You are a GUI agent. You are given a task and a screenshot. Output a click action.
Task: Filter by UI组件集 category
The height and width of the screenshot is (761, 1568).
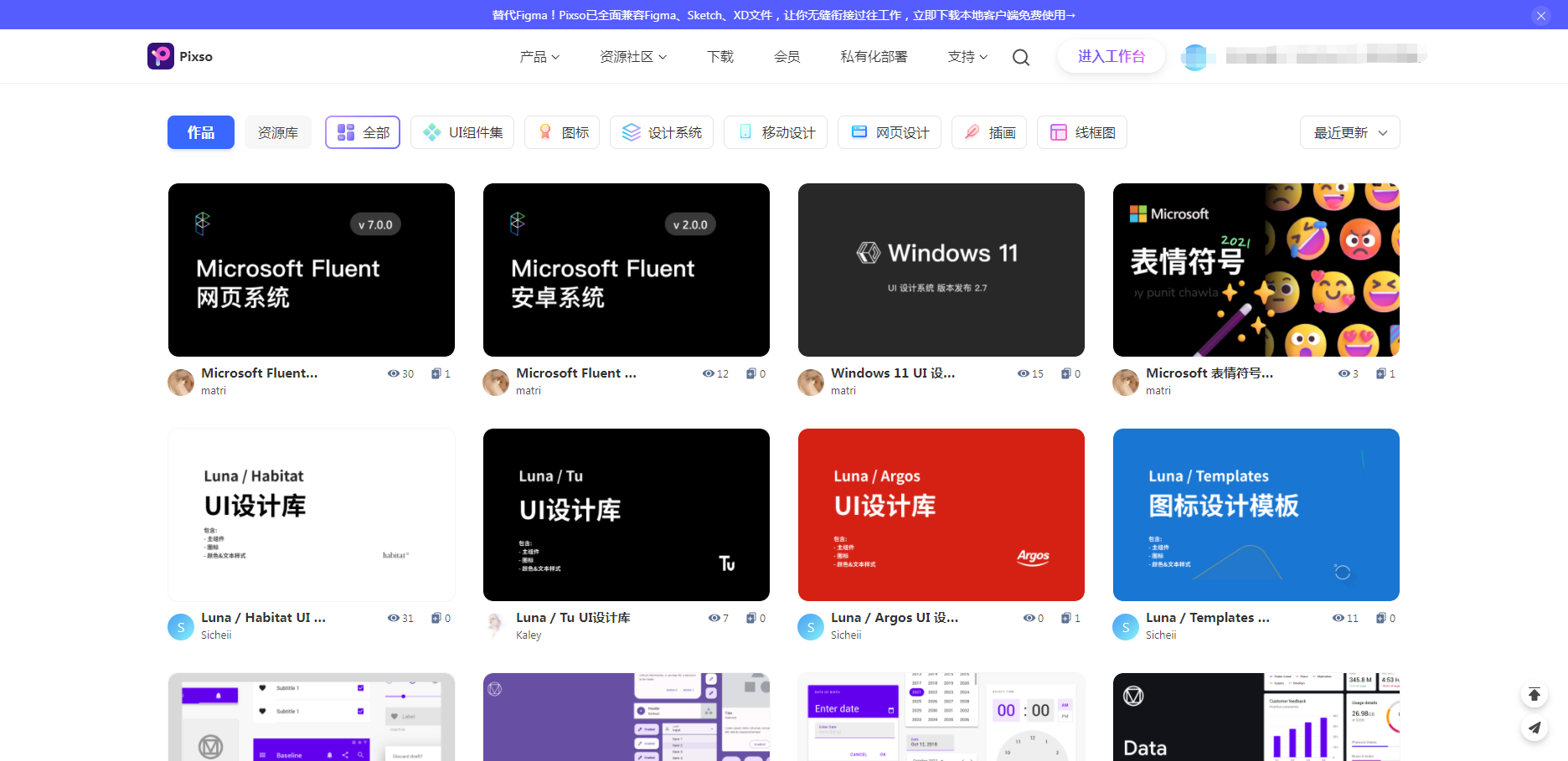(x=462, y=132)
